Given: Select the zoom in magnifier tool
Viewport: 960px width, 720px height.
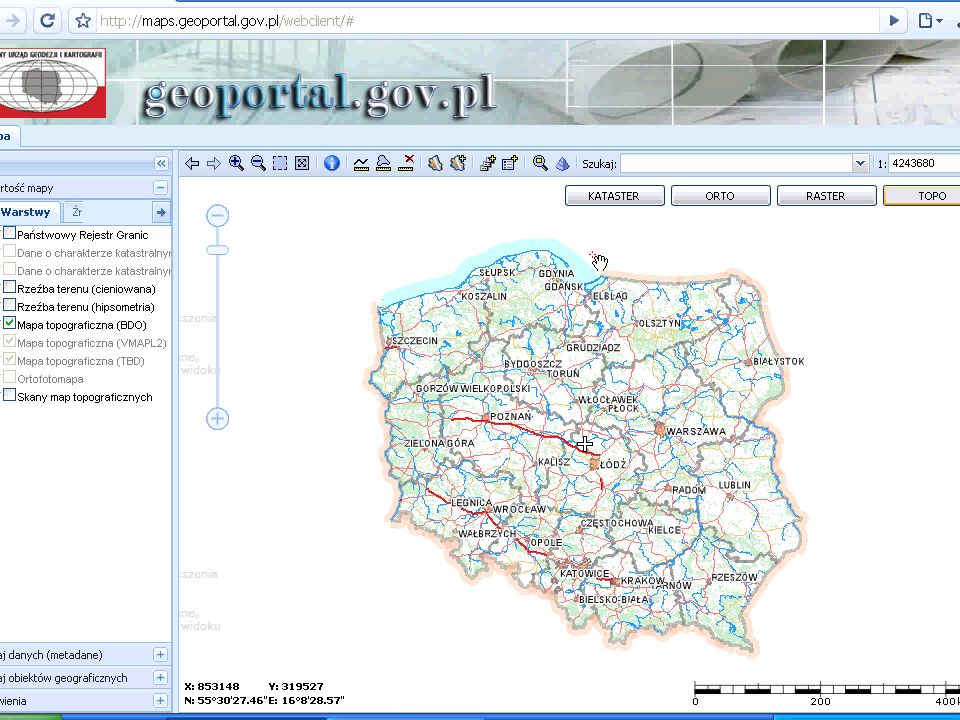Looking at the screenshot, I should click(236, 163).
